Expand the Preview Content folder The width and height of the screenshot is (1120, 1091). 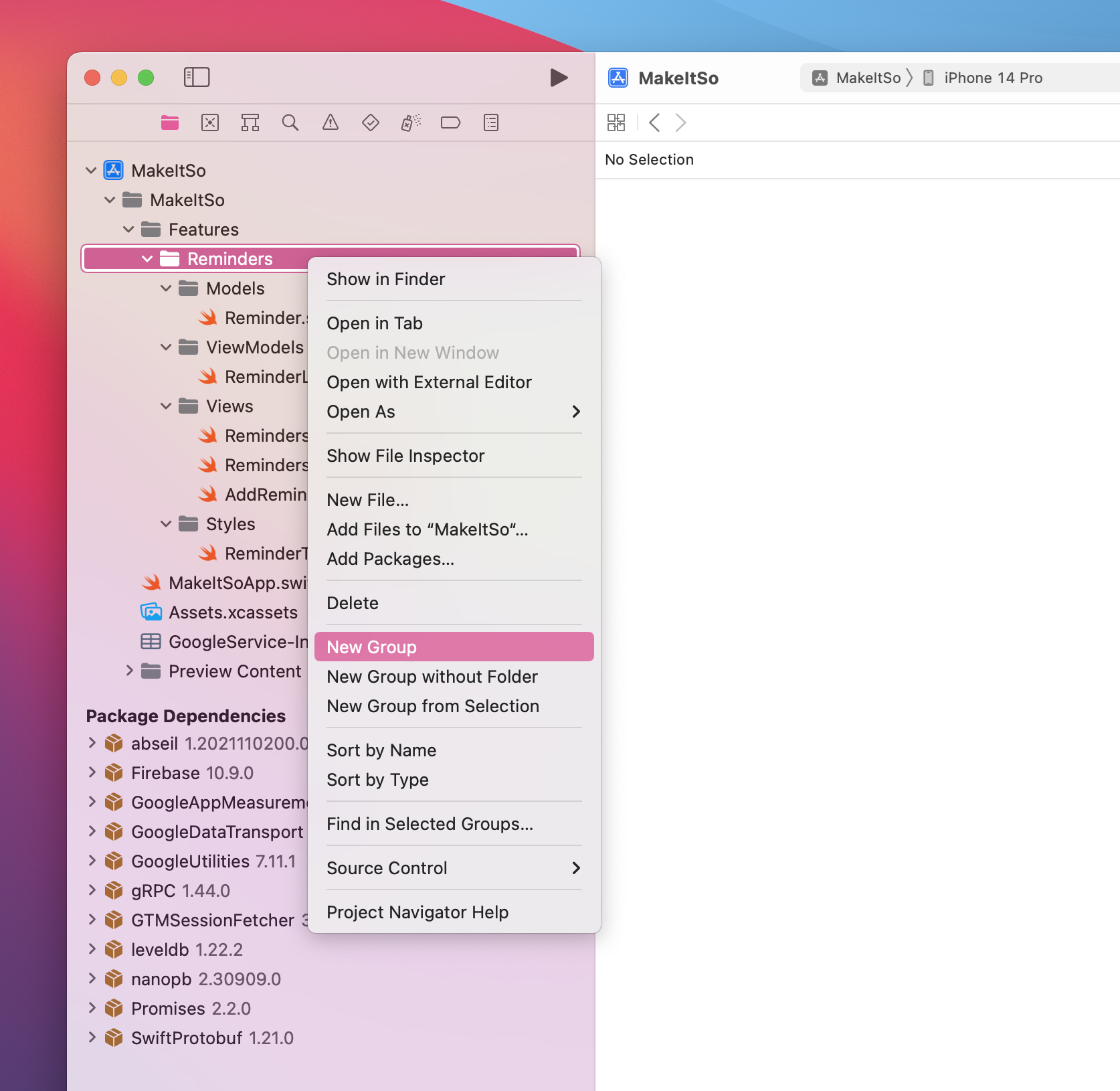pos(130,671)
